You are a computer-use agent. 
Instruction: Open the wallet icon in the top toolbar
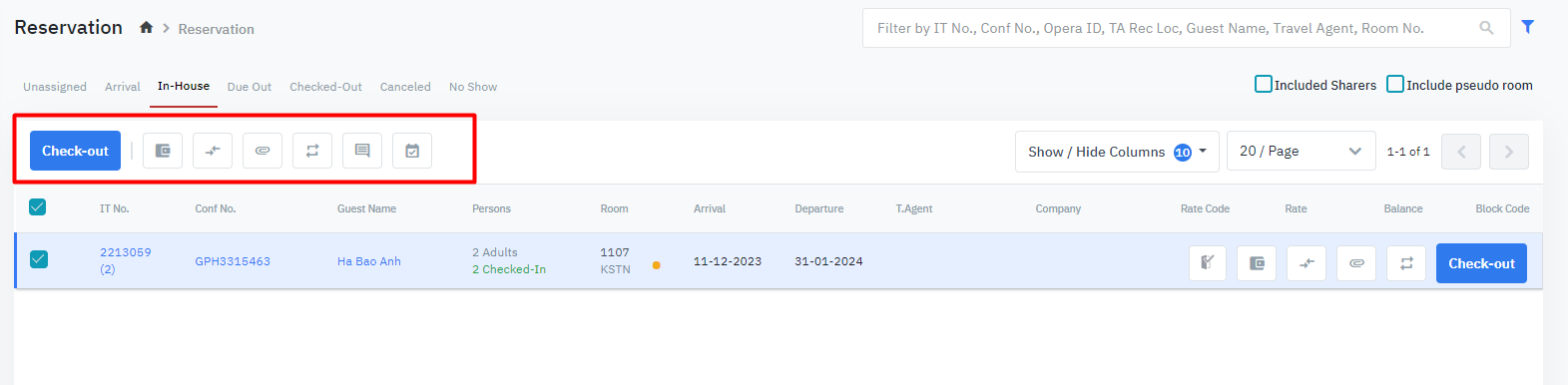click(x=163, y=151)
